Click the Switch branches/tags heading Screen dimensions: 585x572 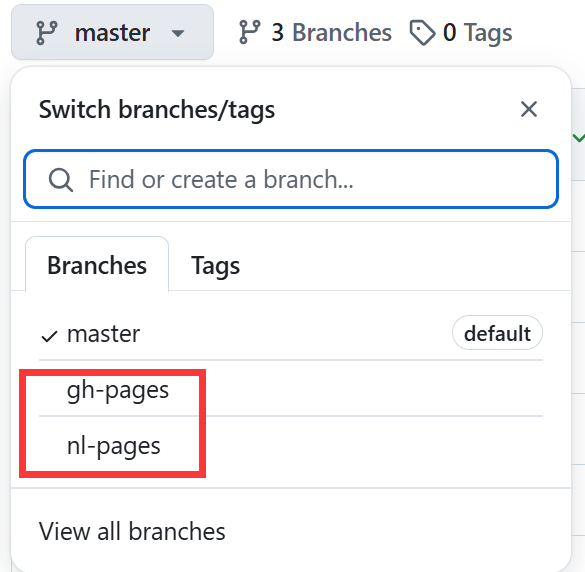click(x=157, y=110)
